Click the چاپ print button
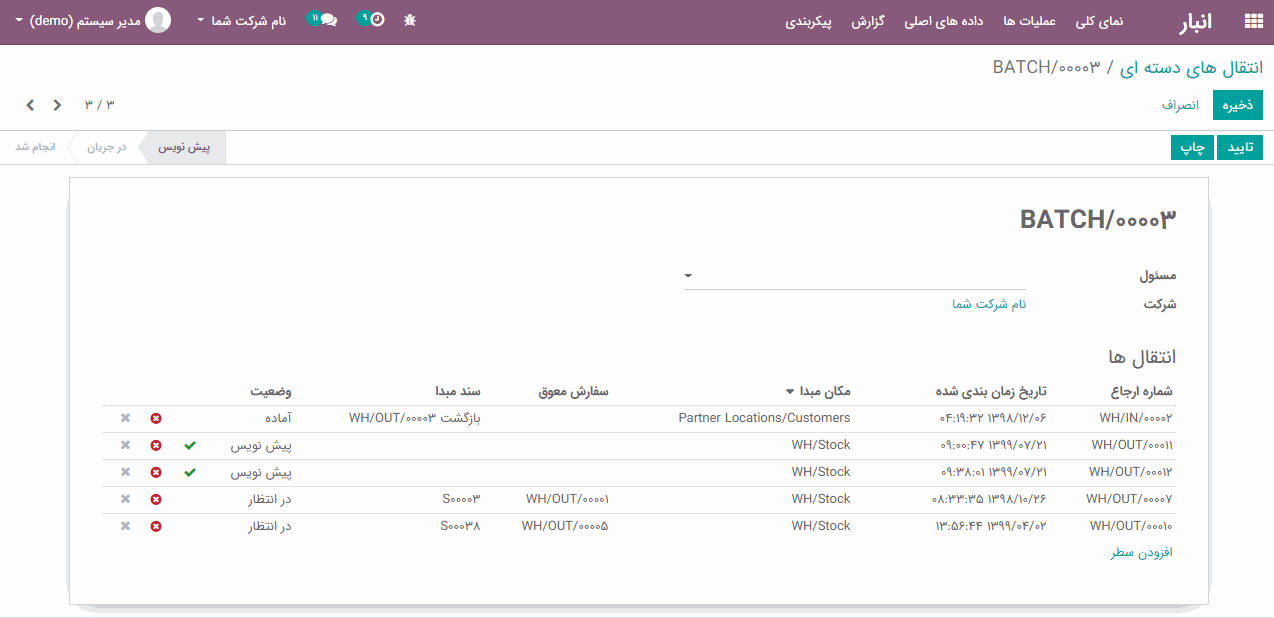Image resolution: width=1274 pixels, height=618 pixels. [1192, 148]
